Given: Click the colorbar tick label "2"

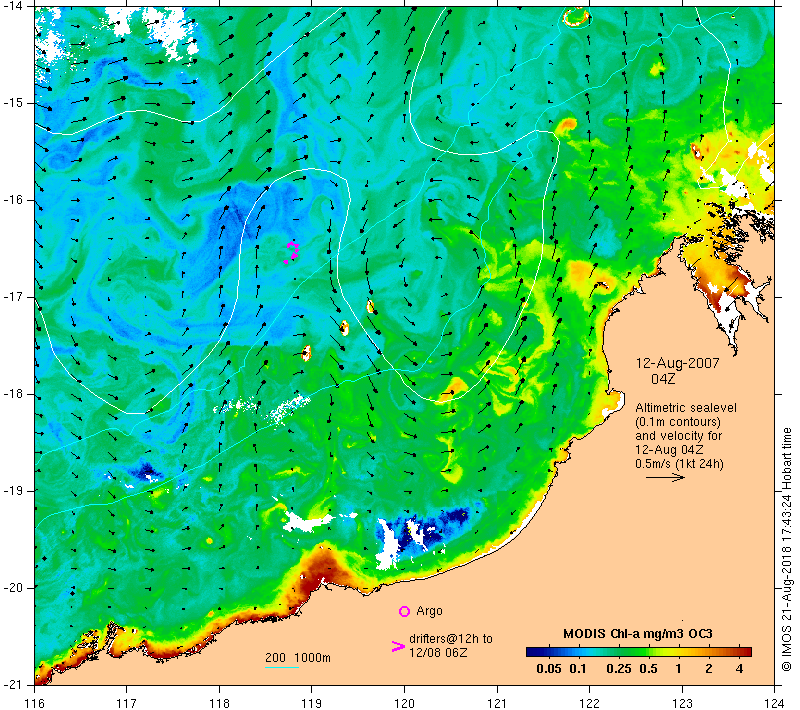Looking at the screenshot, I should (x=709, y=669).
